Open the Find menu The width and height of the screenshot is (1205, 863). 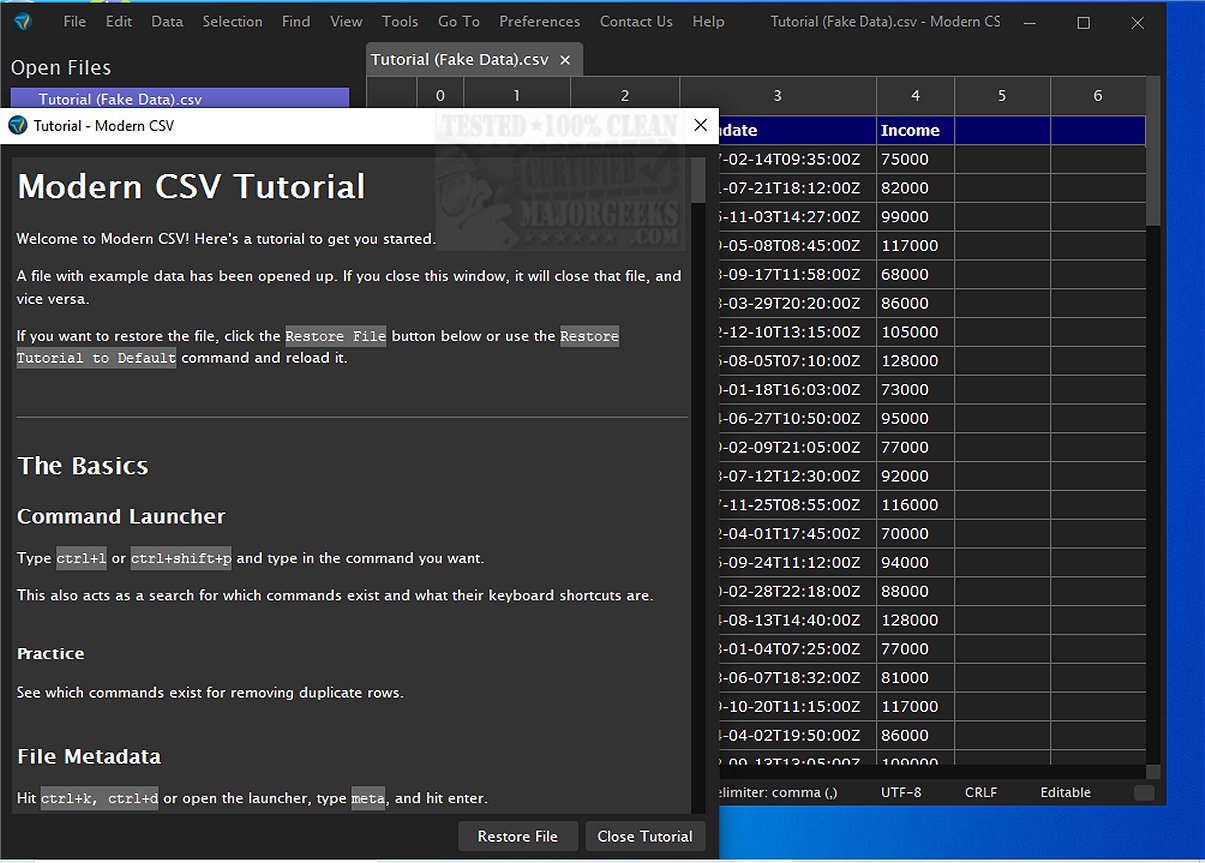(x=296, y=21)
